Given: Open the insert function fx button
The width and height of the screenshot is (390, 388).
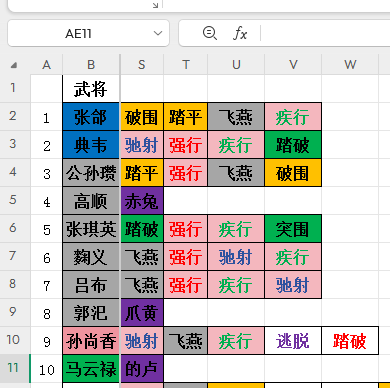Looking at the screenshot, I should click(x=240, y=33).
